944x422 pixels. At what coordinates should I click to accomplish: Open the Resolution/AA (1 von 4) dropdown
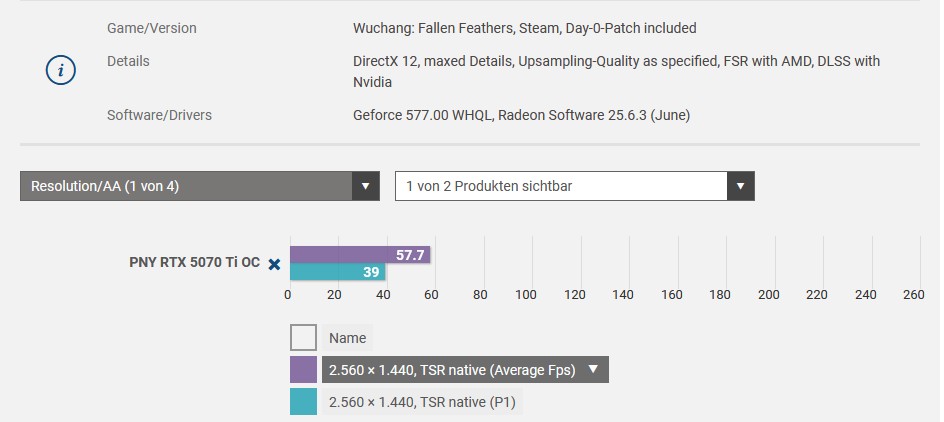tap(190, 186)
